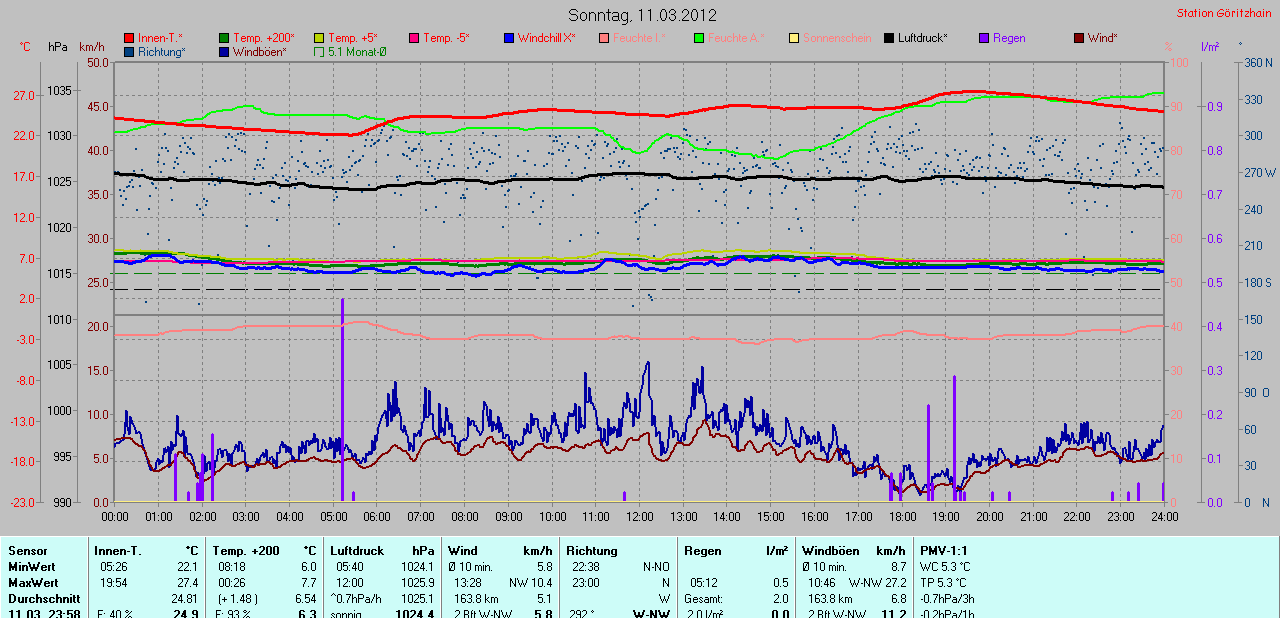Click the magenta Temp. -5 legend swatch
This screenshot has width=1284, height=618.
[414, 38]
